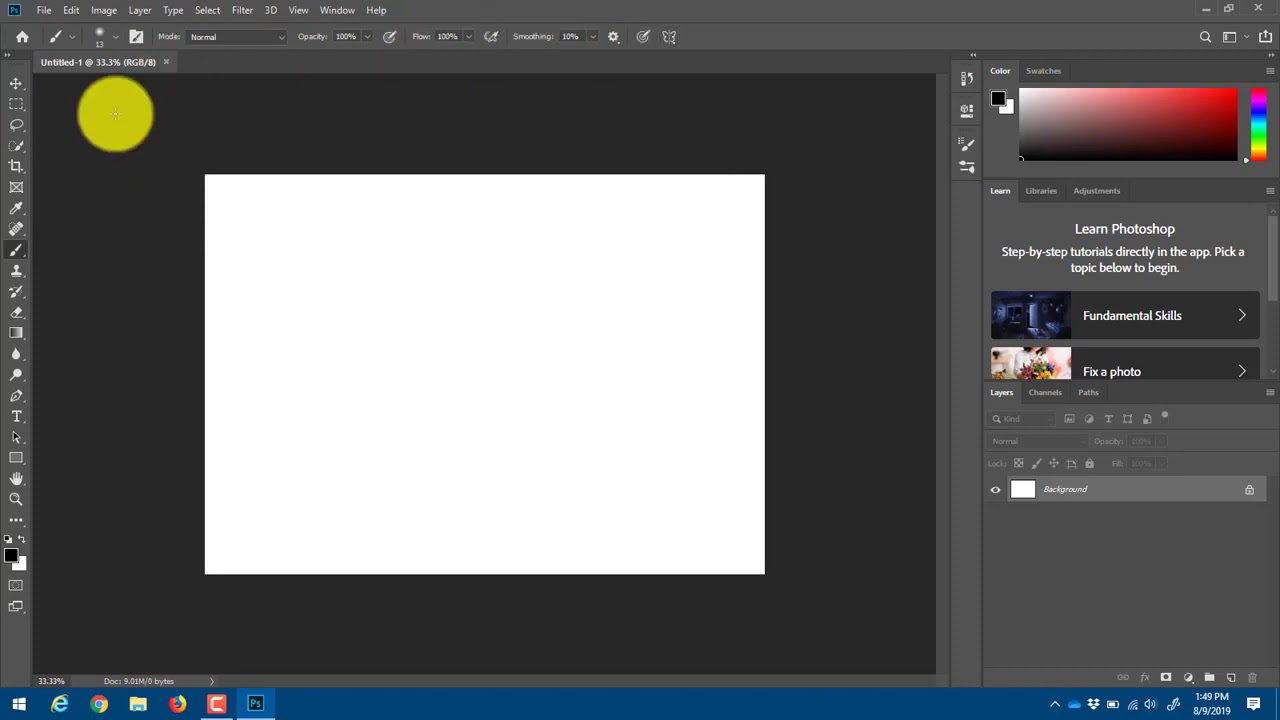Open the brush Mode dropdown
The width and height of the screenshot is (1280, 720).
[x=237, y=37]
